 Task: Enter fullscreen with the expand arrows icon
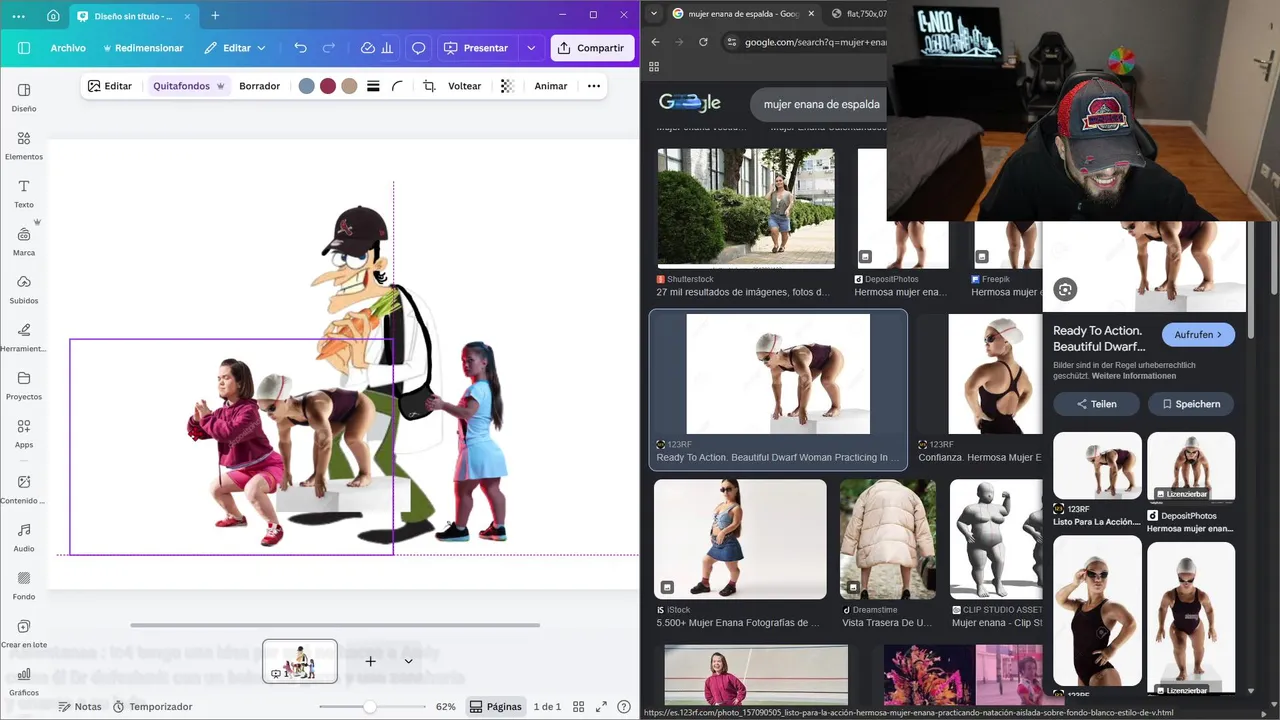[x=601, y=707]
